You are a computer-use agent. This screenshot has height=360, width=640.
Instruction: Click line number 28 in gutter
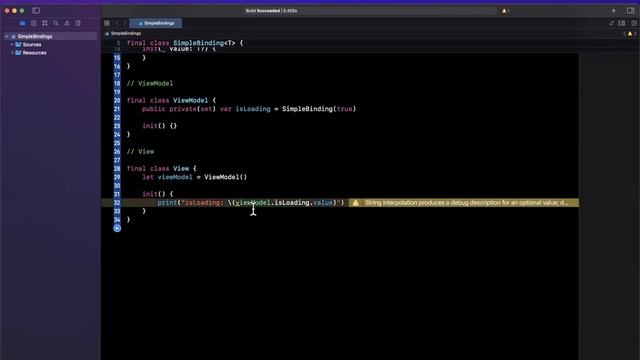click(x=117, y=169)
